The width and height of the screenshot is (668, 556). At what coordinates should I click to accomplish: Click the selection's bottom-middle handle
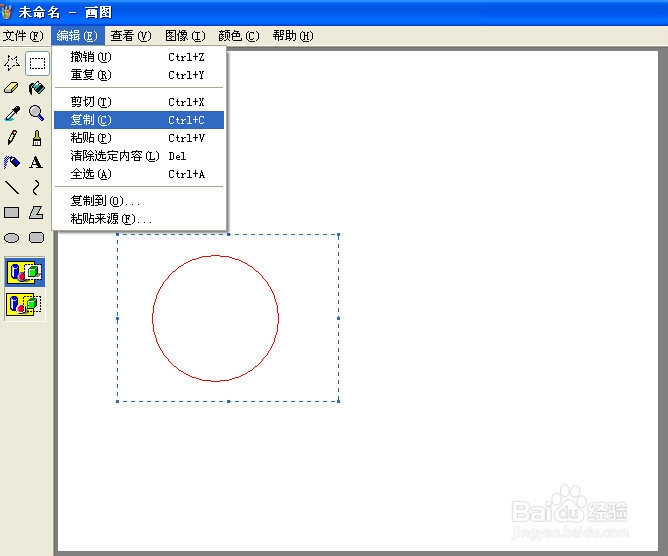point(229,401)
